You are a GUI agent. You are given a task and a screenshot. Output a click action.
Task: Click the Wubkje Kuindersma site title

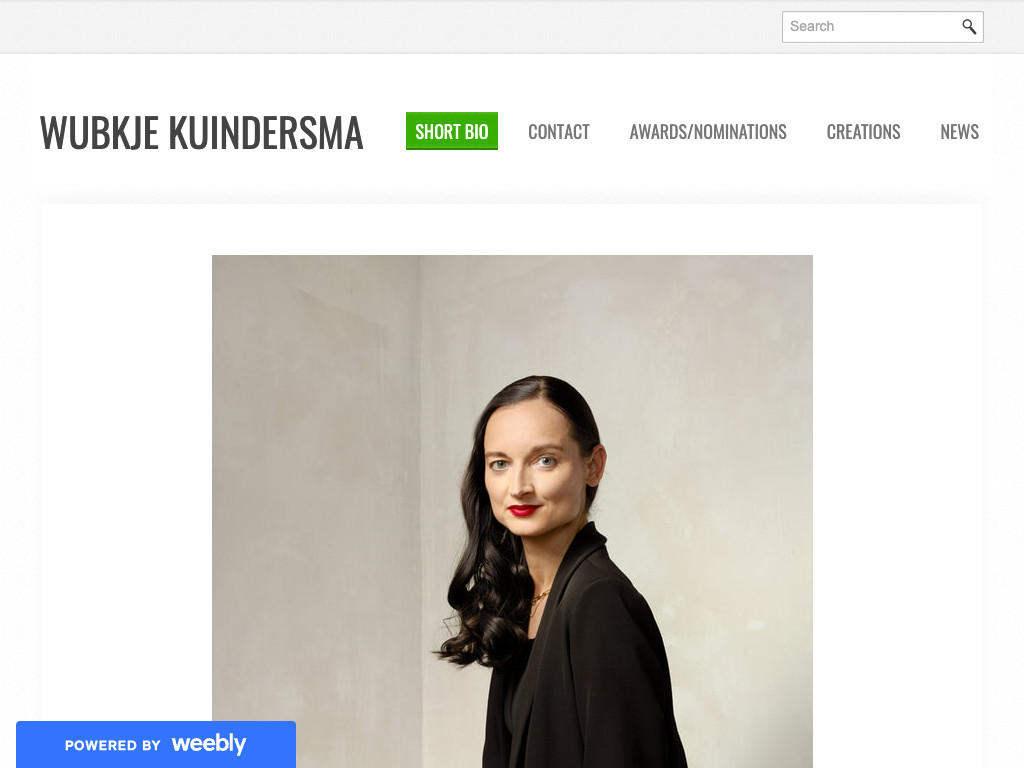(x=201, y=133)
